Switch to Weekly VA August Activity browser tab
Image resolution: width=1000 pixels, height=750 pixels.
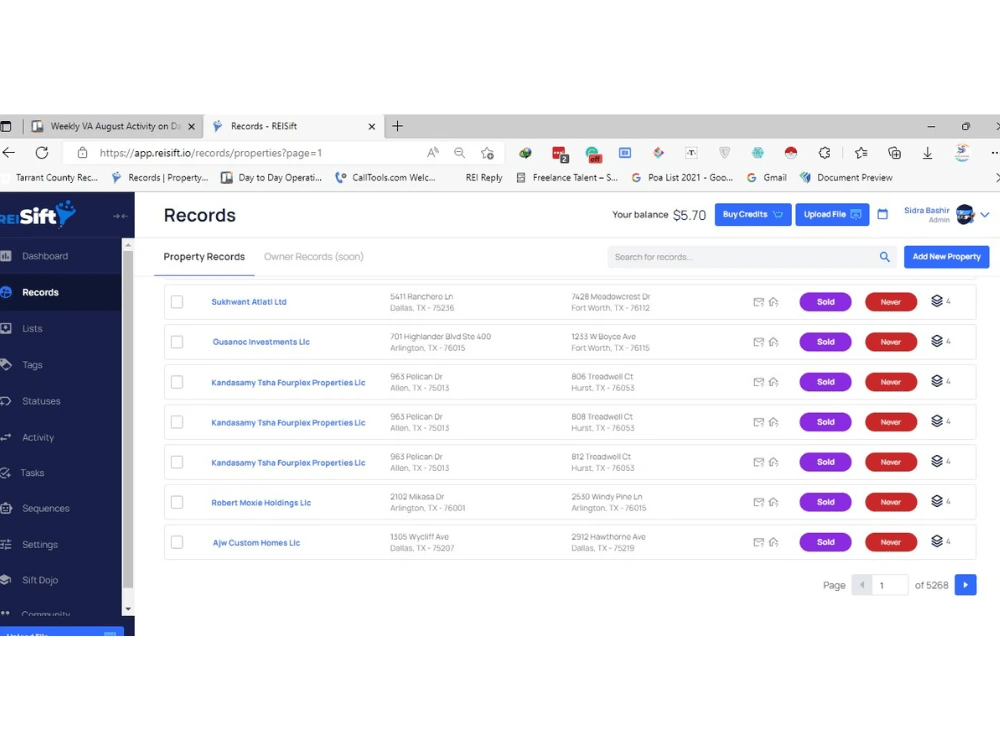tap(115, 126)
